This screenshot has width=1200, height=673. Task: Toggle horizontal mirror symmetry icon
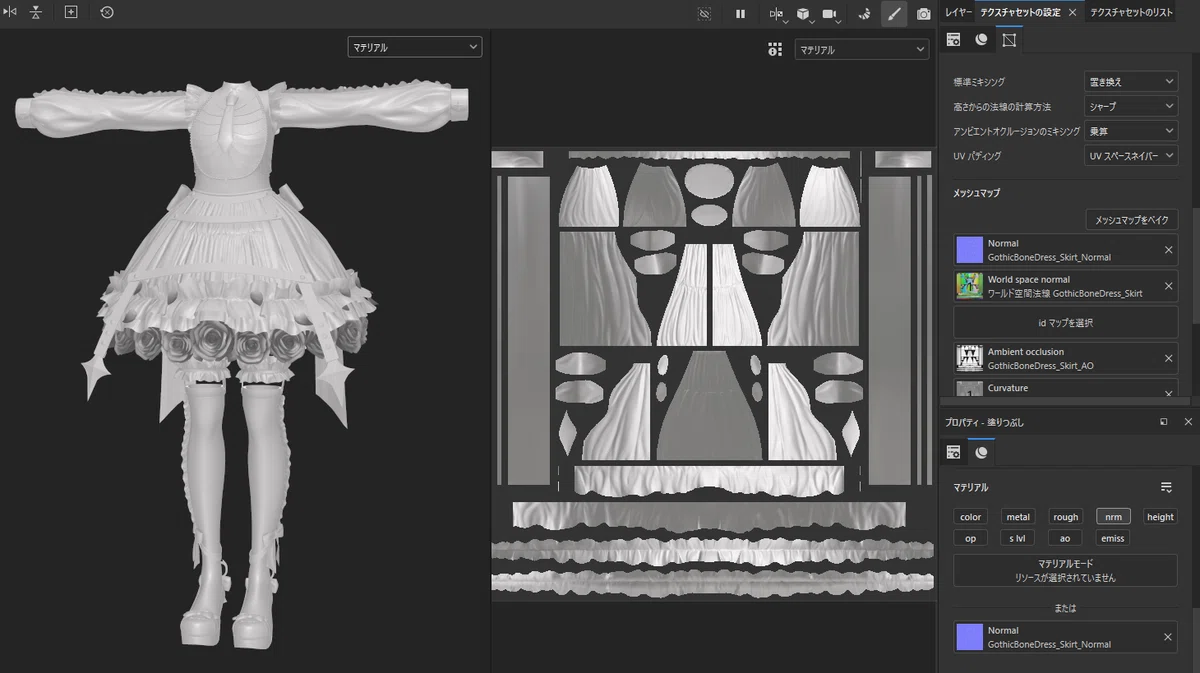[x=10, y=12]
